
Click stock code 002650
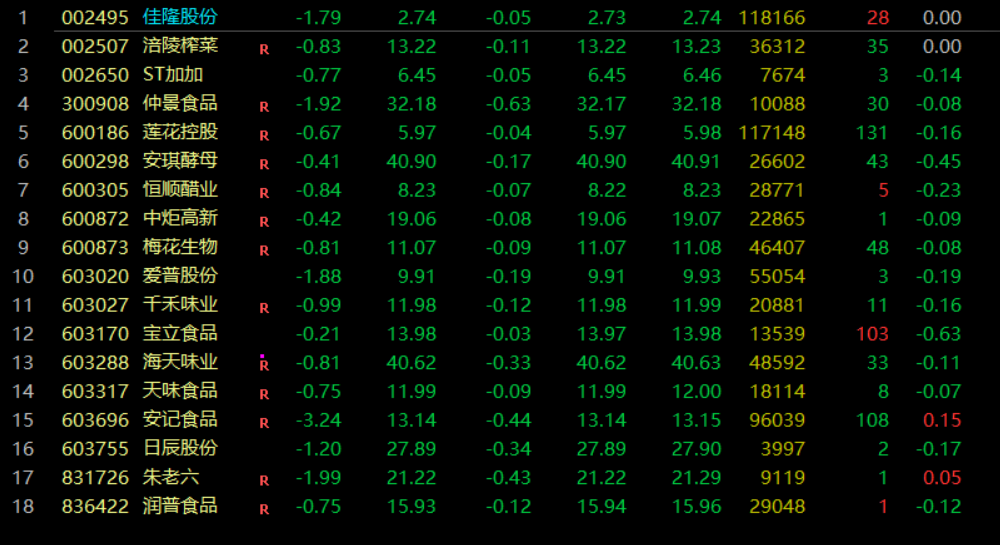coord(95,75)
